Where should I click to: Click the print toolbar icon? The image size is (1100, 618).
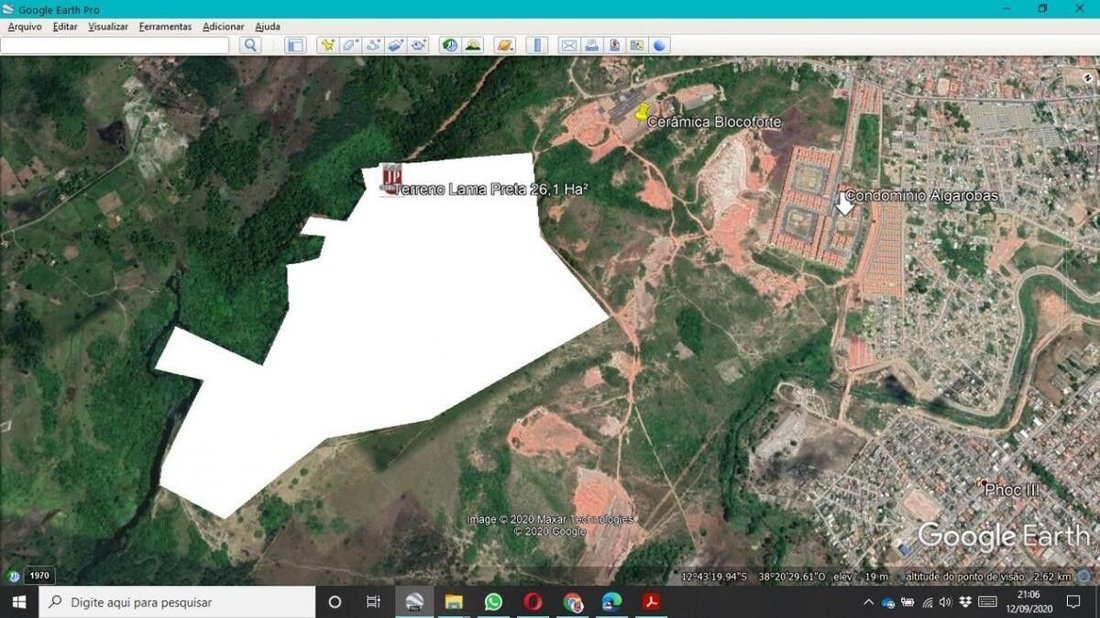(591, 46)
